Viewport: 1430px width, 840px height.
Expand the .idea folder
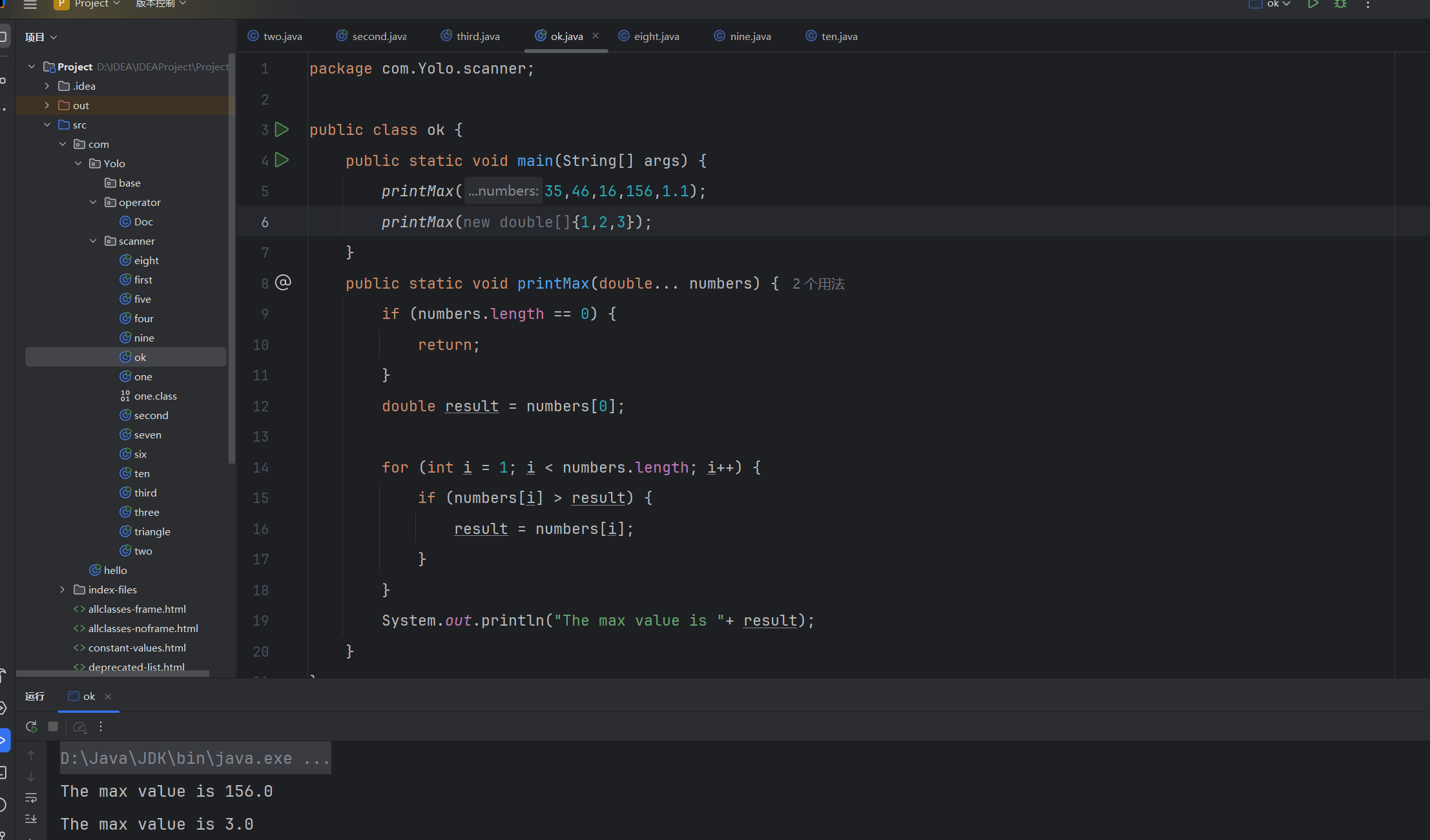47,86
